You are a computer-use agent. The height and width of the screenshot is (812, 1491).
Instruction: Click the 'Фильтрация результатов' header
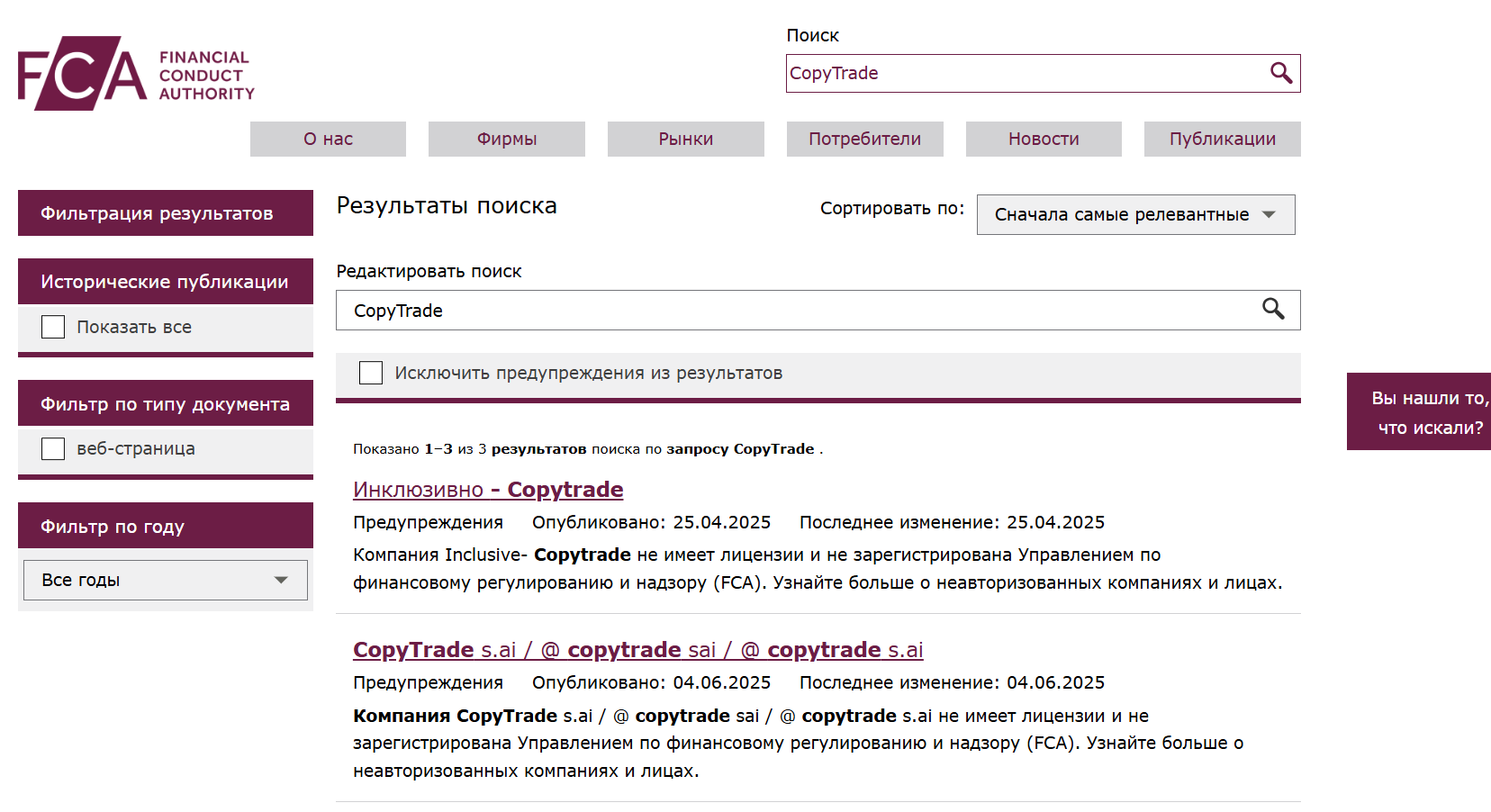point(165,213)
